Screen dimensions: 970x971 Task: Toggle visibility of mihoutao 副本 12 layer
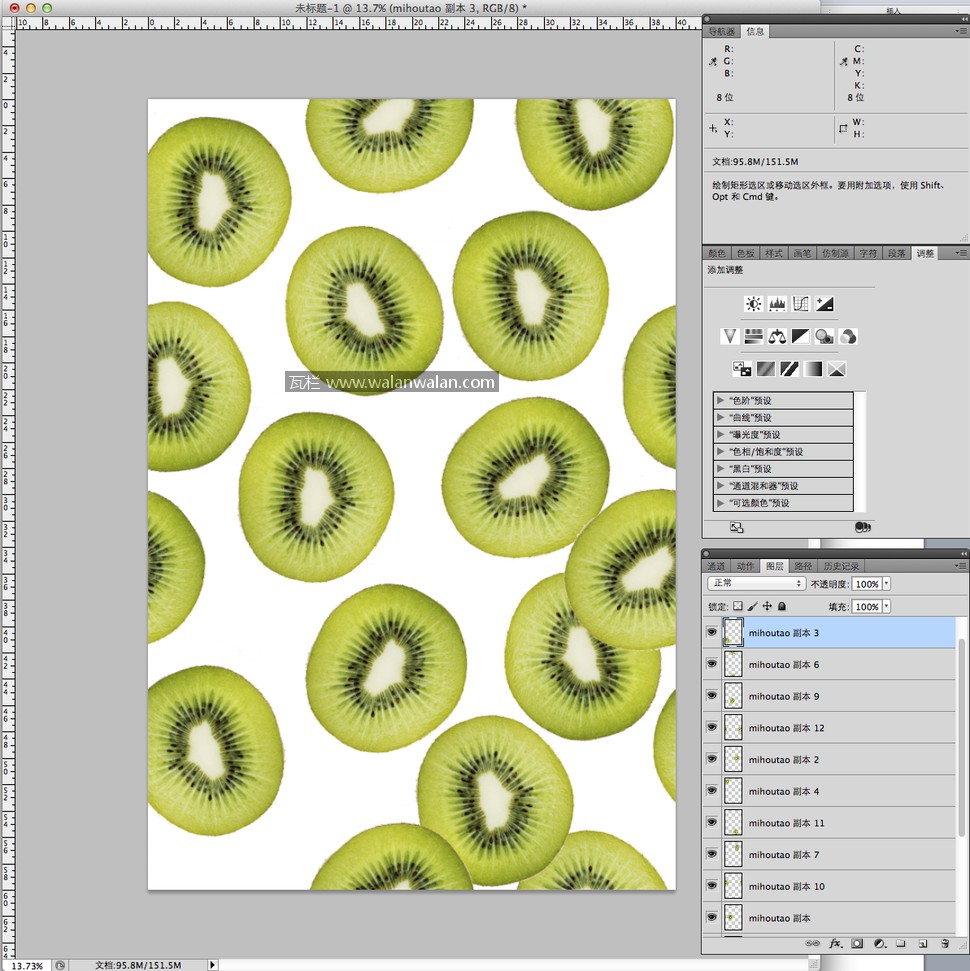point(712,728)
